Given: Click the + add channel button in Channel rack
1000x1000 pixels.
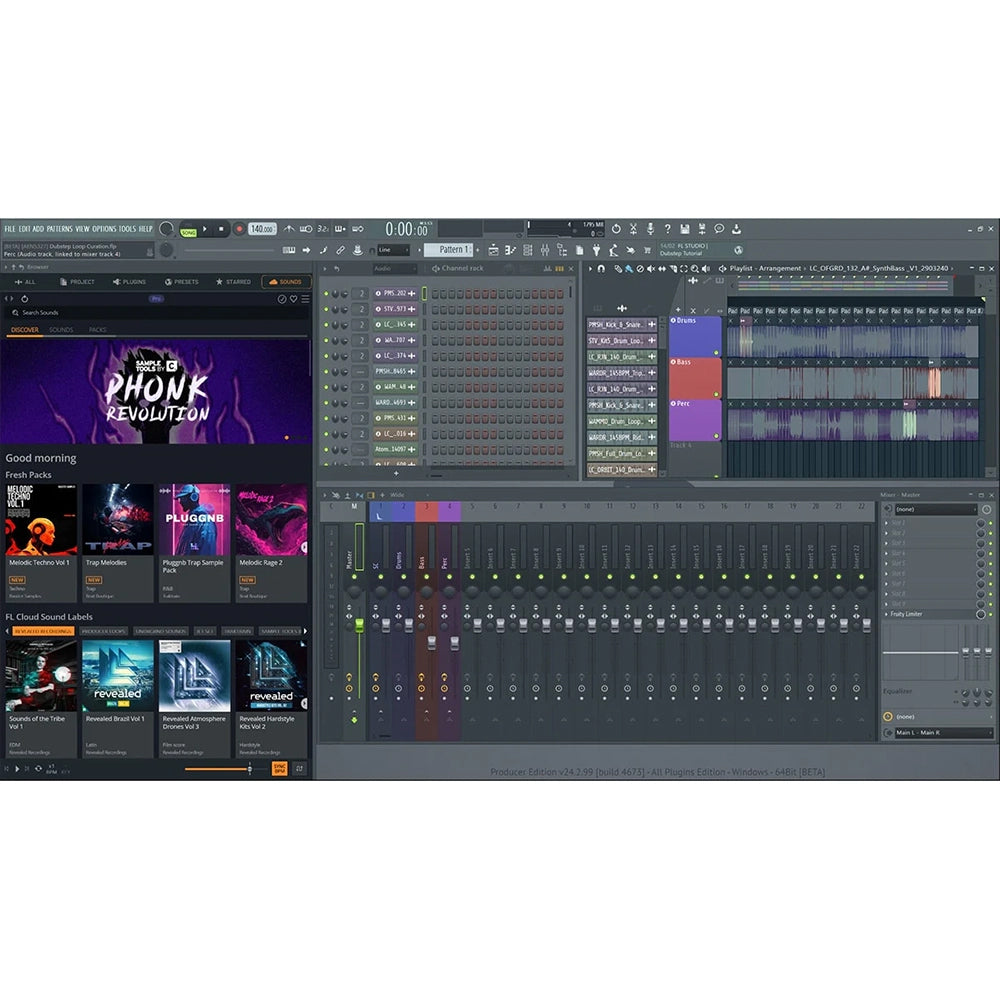Looking at the screenshot, I should coord(396,474).
